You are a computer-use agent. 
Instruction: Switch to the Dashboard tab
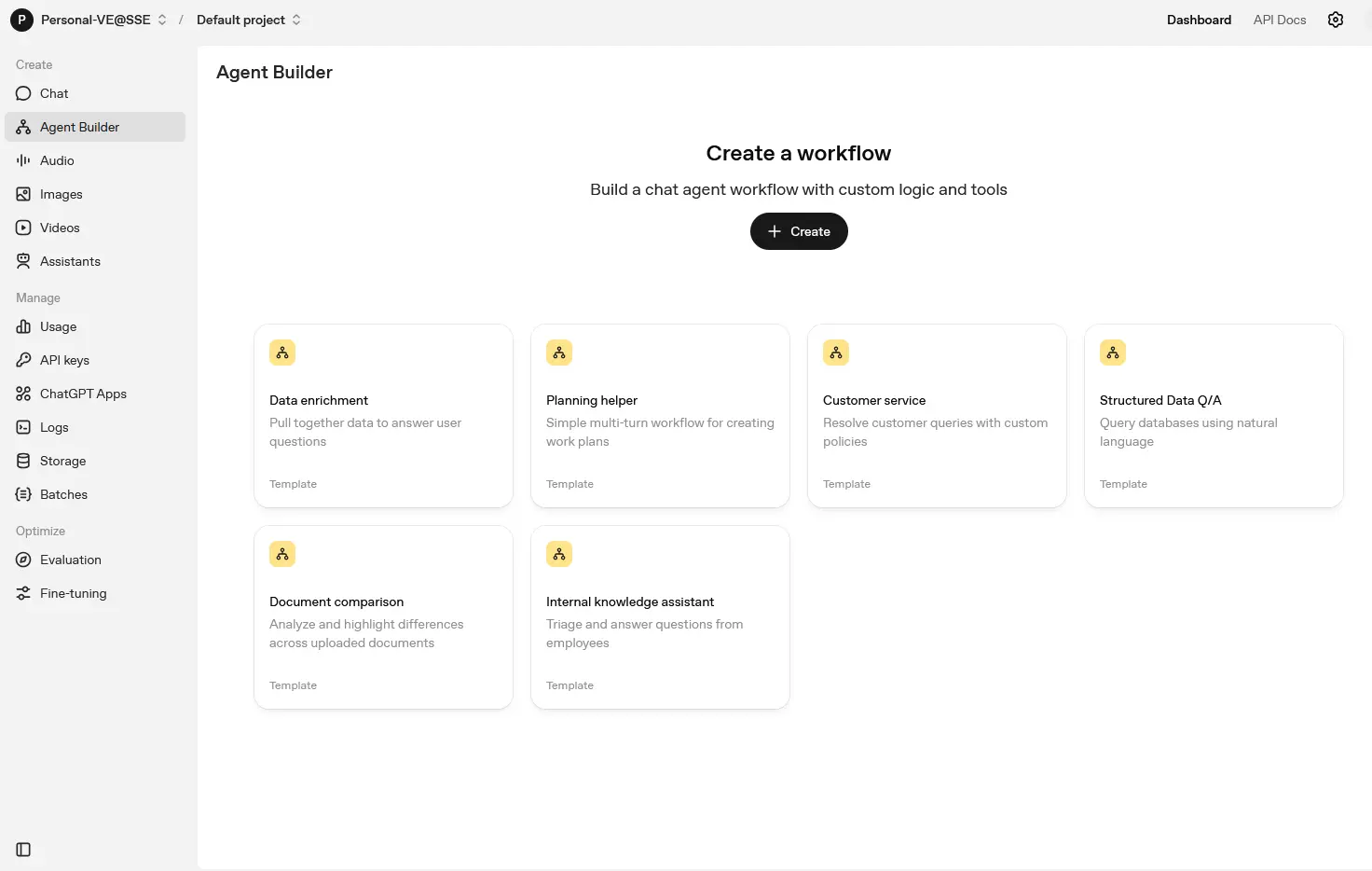[x=1199, y=20]
